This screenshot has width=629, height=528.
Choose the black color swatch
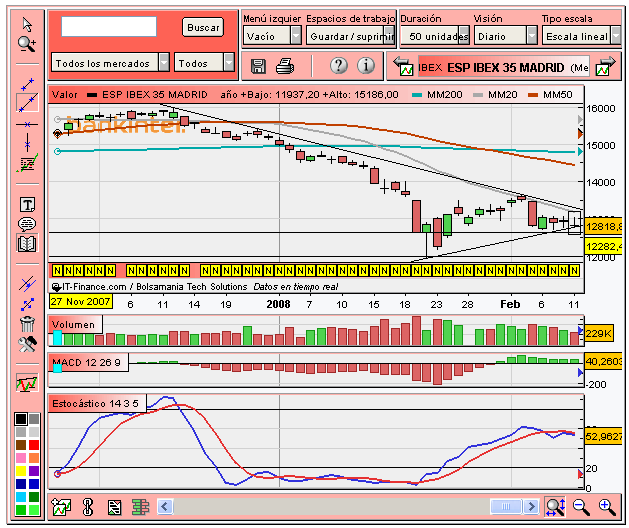point(21,419)
